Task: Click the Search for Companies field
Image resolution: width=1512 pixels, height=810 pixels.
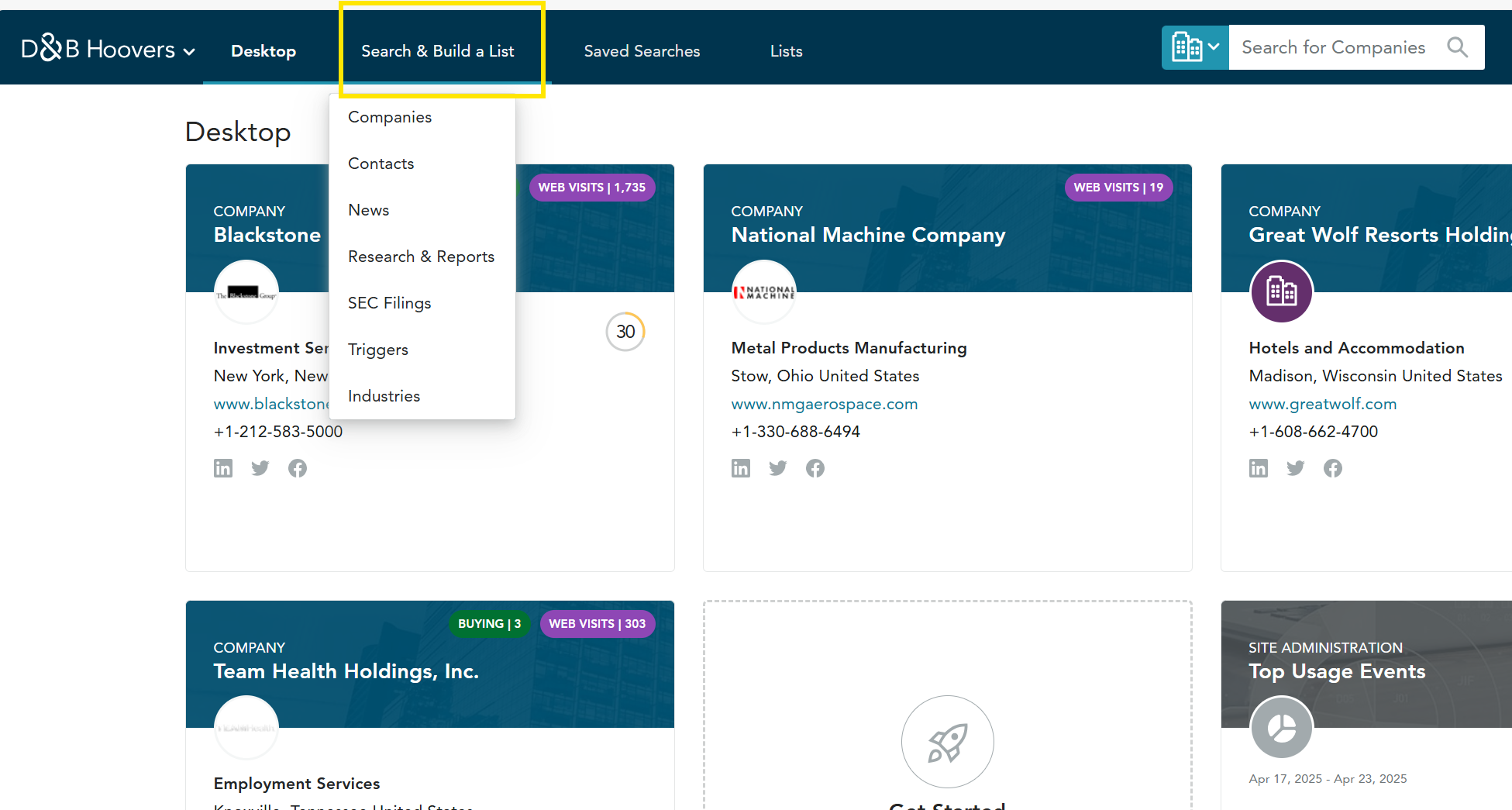Action: (1334, 47)
